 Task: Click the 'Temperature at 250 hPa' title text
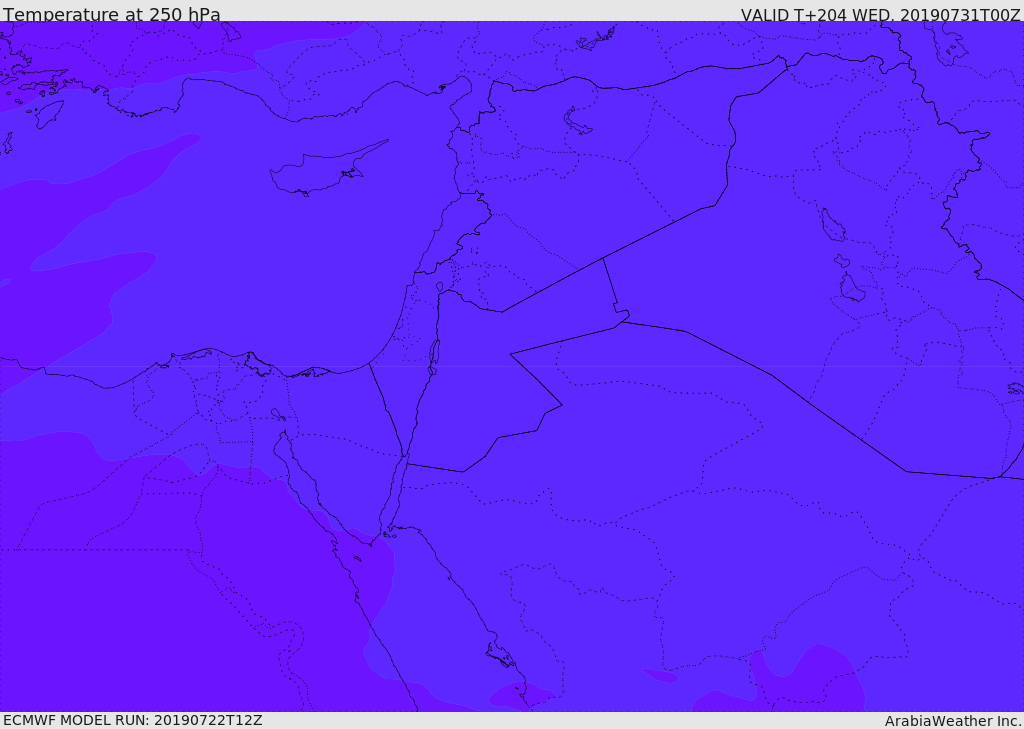point(112,14)
